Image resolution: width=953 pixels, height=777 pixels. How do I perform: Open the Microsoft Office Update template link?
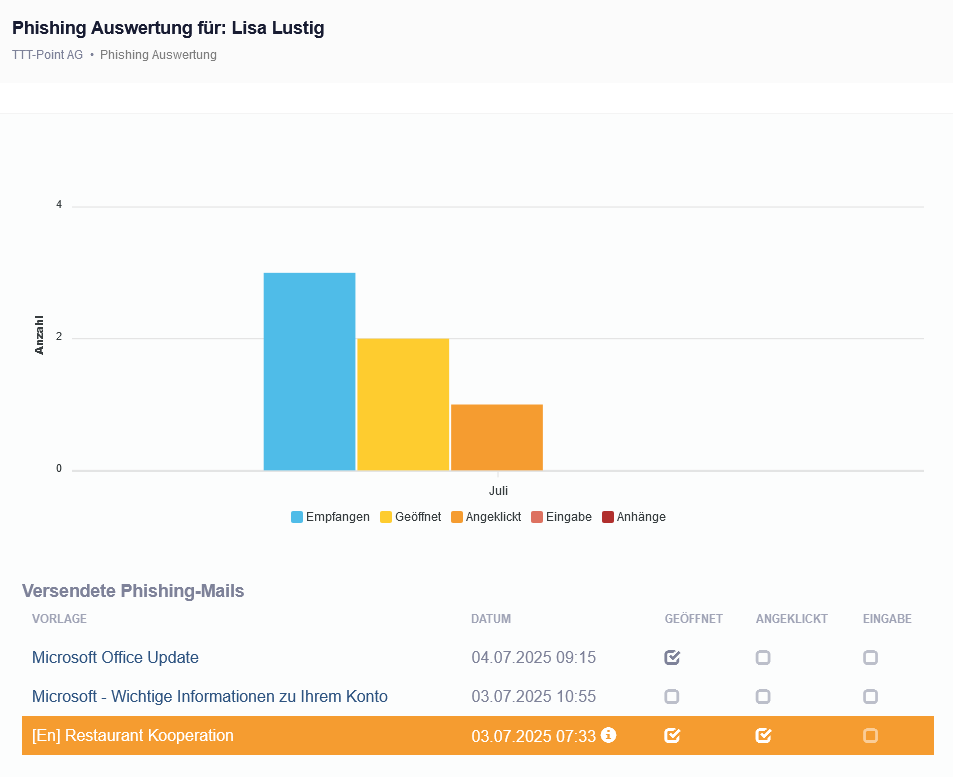115,657
